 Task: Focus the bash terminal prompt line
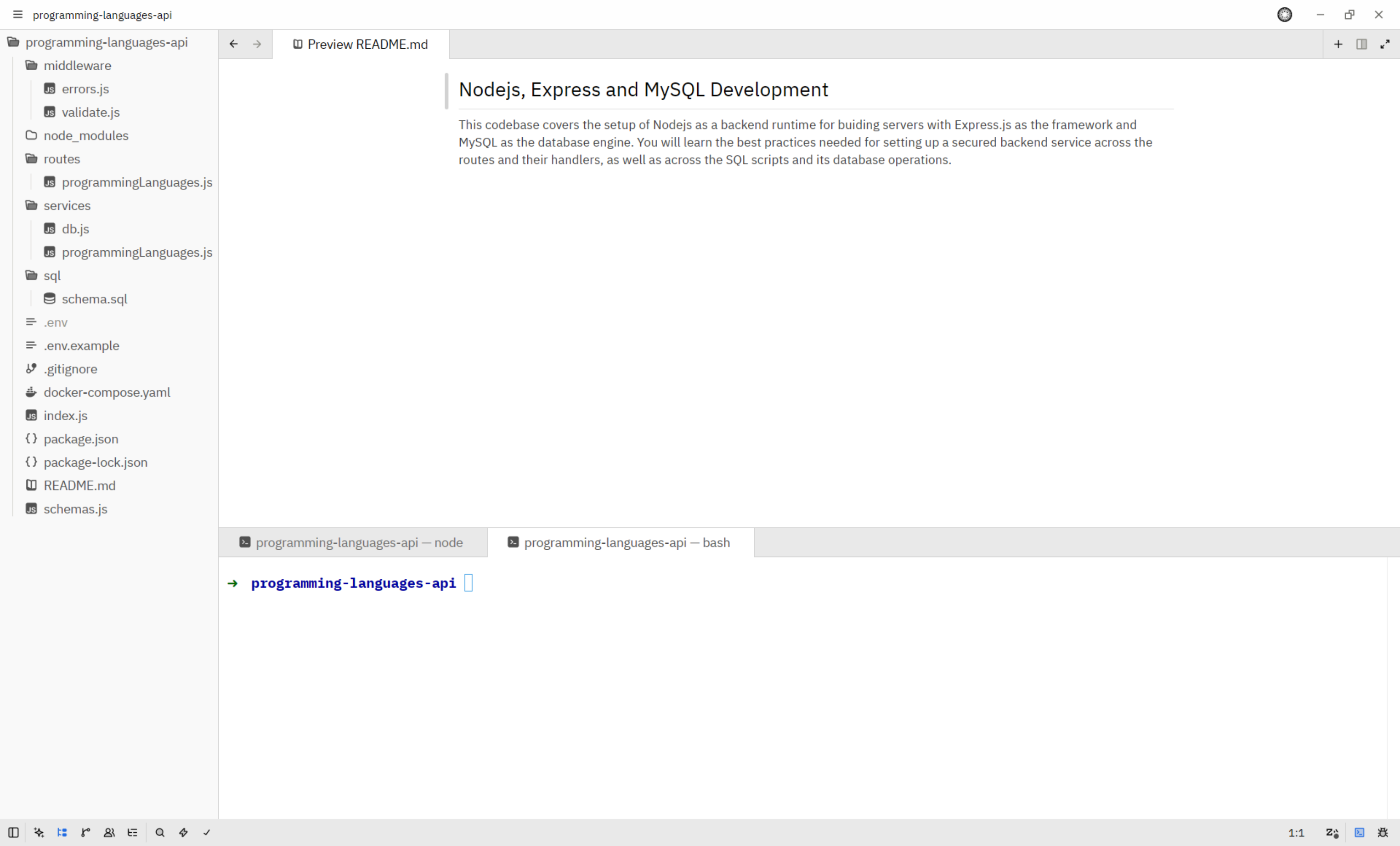[351, 583]
